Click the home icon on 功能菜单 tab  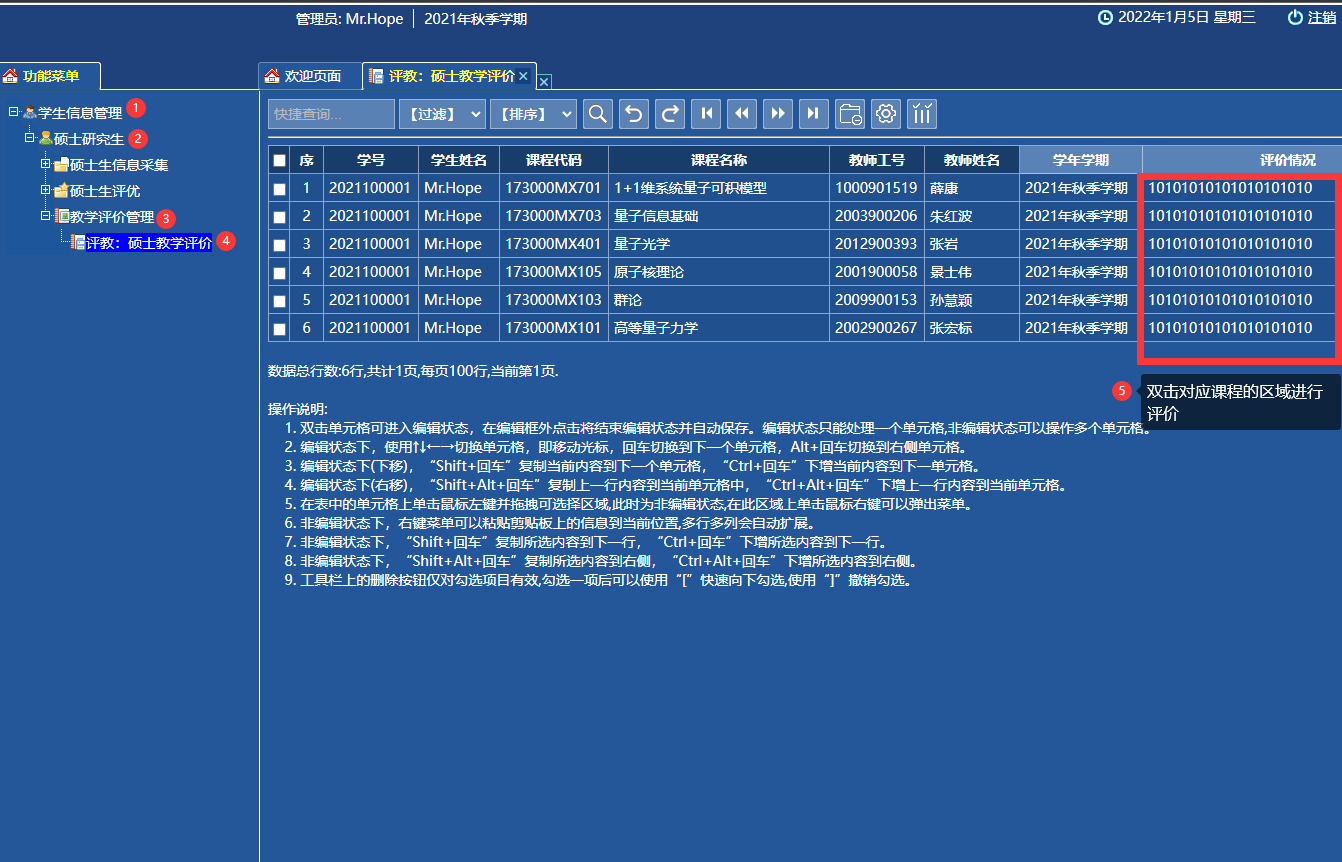10,76
